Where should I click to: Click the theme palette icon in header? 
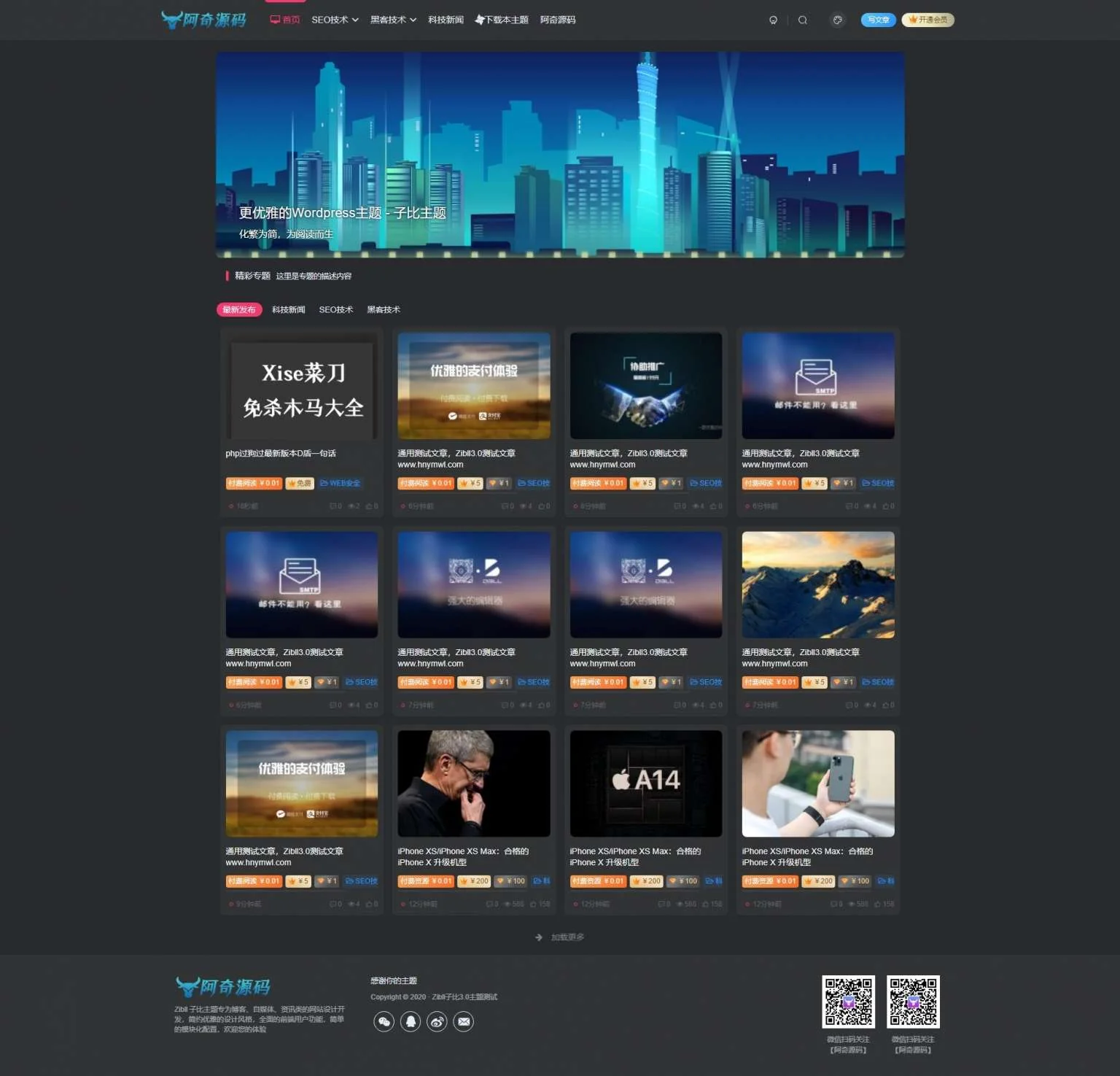[x=837, y=20]
